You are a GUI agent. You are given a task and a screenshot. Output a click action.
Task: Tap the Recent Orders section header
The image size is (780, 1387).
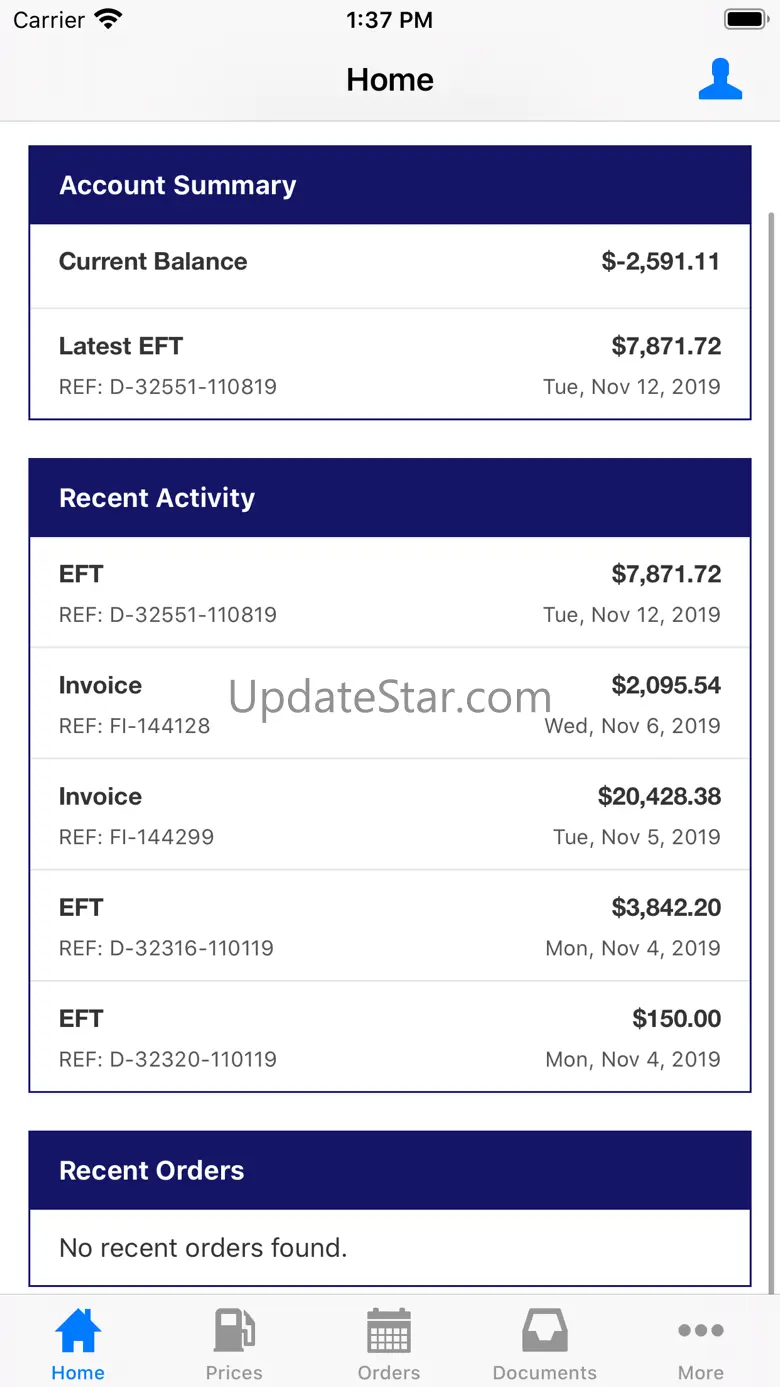pos(390,1171)
